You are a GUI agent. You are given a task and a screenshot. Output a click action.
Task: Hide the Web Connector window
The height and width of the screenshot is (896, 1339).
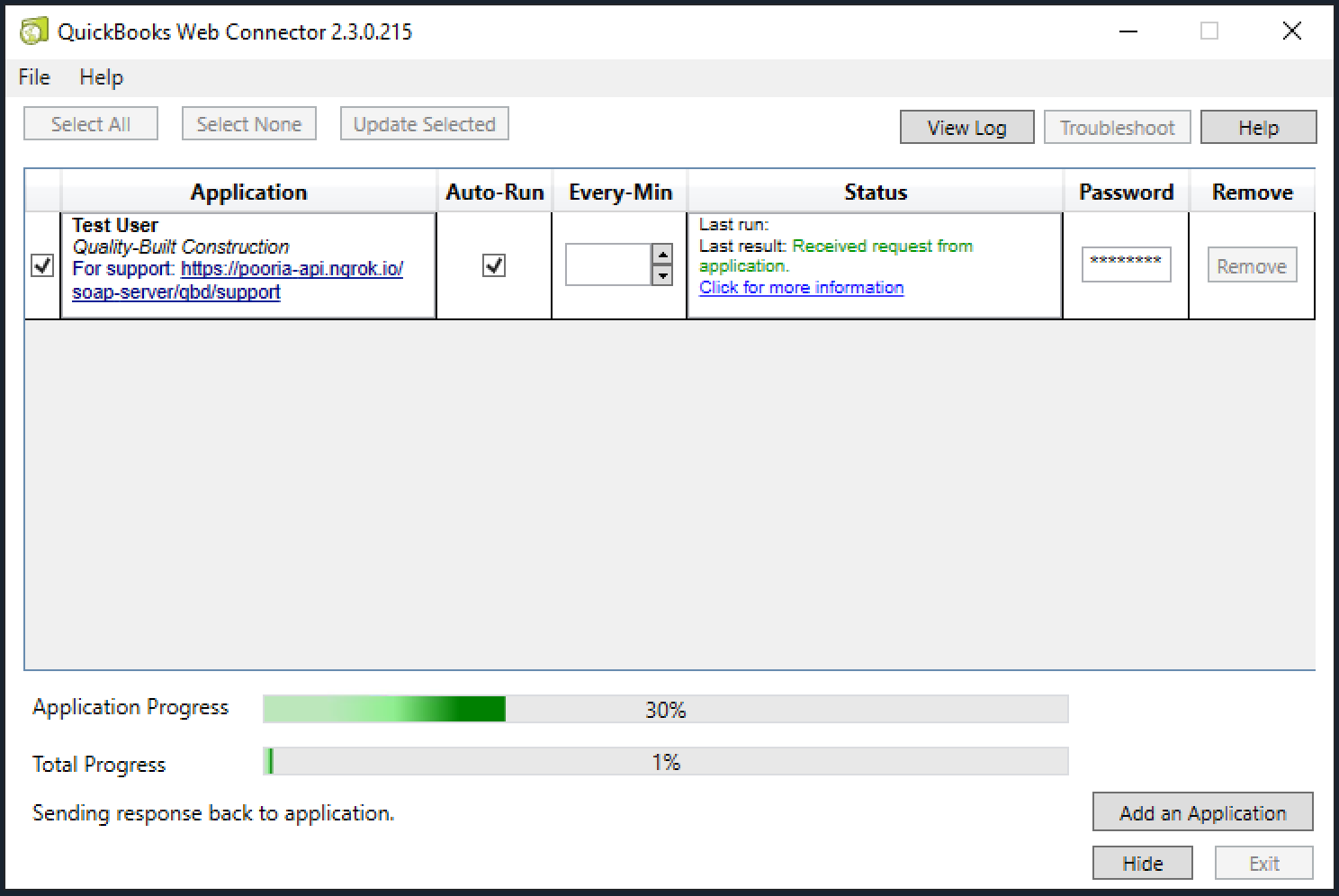point(1141,863)
